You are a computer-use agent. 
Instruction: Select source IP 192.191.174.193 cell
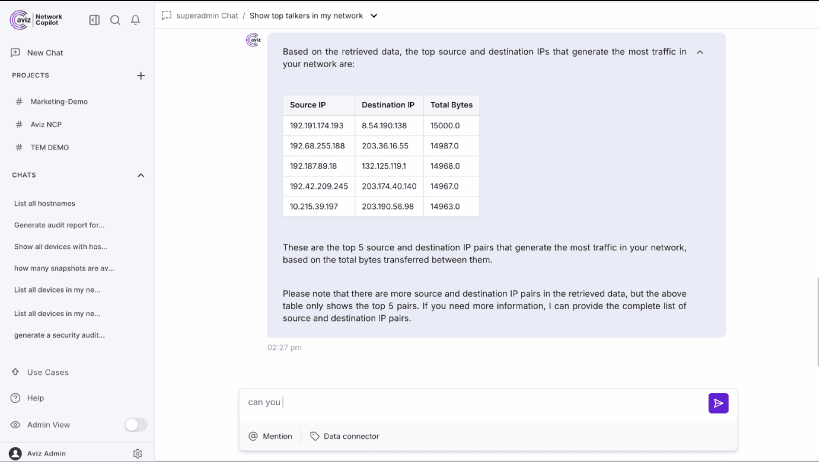pos(319,126)
